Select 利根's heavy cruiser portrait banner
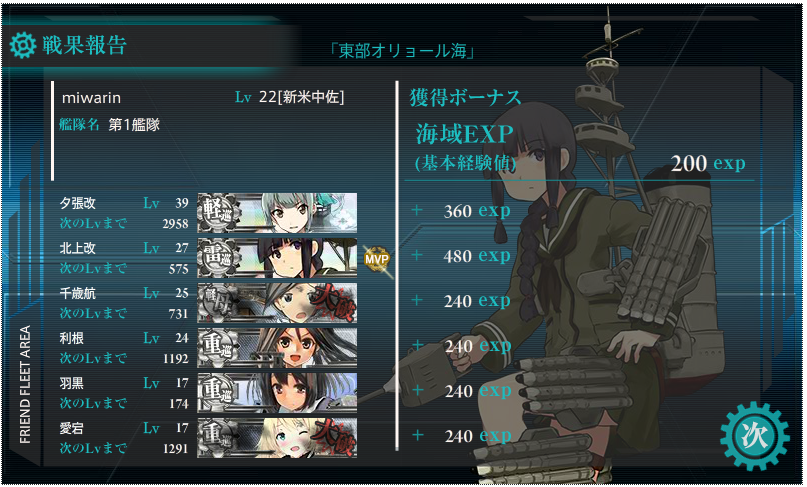 click(277, 347)
